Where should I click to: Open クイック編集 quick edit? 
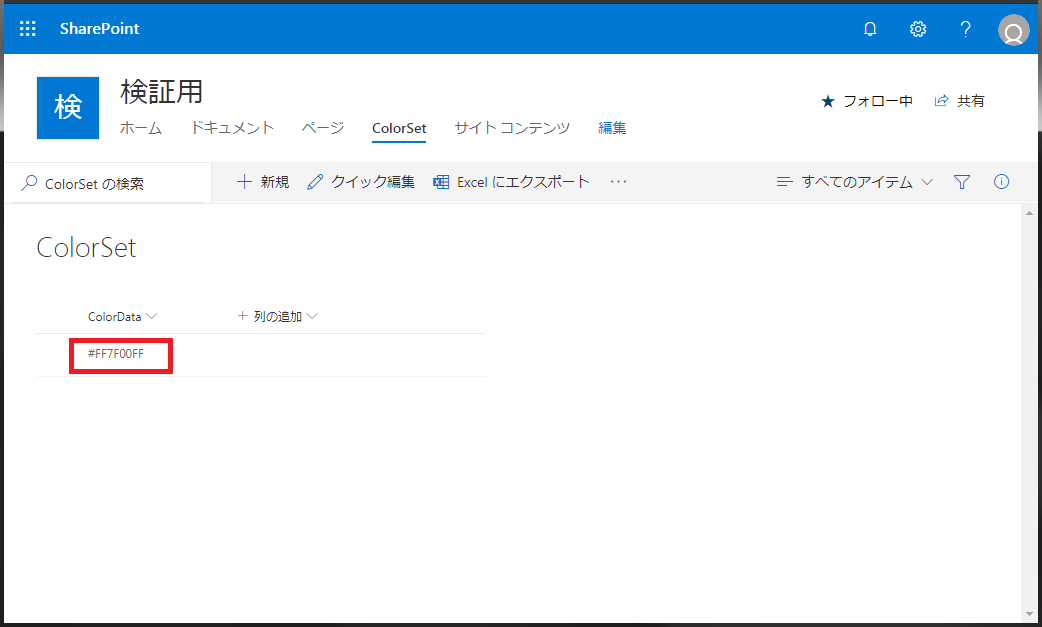(x=361, y=182)
